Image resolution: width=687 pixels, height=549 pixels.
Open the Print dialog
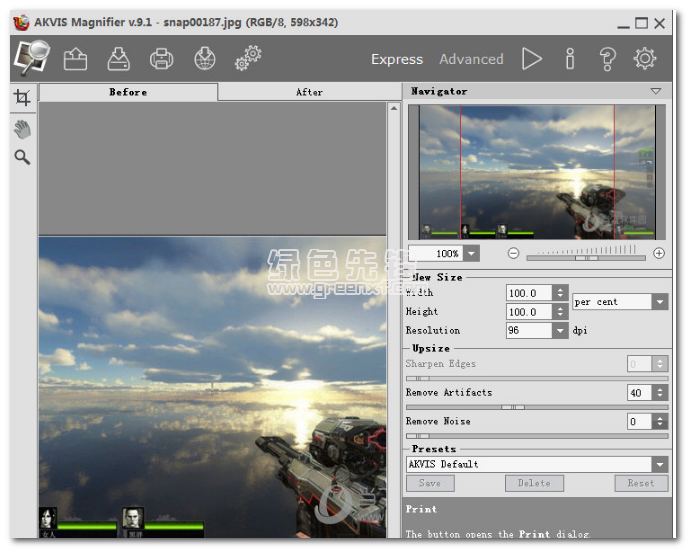coord(161,59)
